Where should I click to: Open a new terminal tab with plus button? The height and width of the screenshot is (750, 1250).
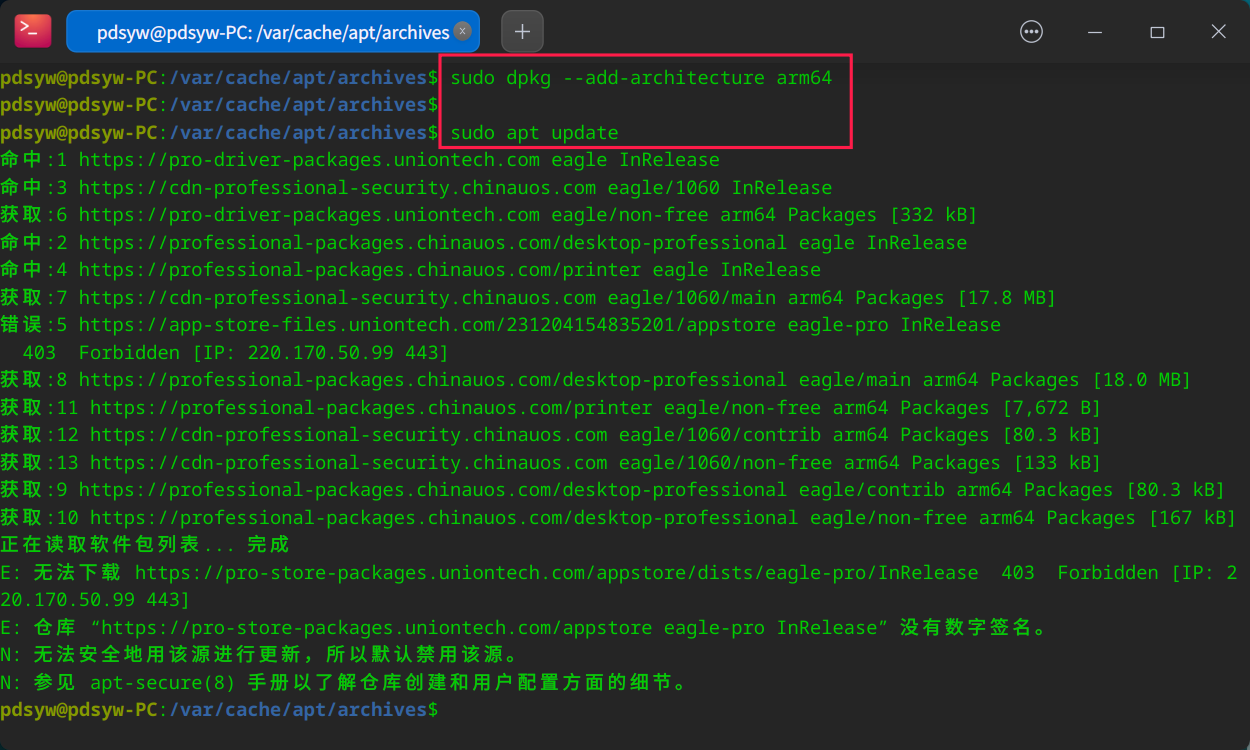pyautogui.click(x=522, y=32)
